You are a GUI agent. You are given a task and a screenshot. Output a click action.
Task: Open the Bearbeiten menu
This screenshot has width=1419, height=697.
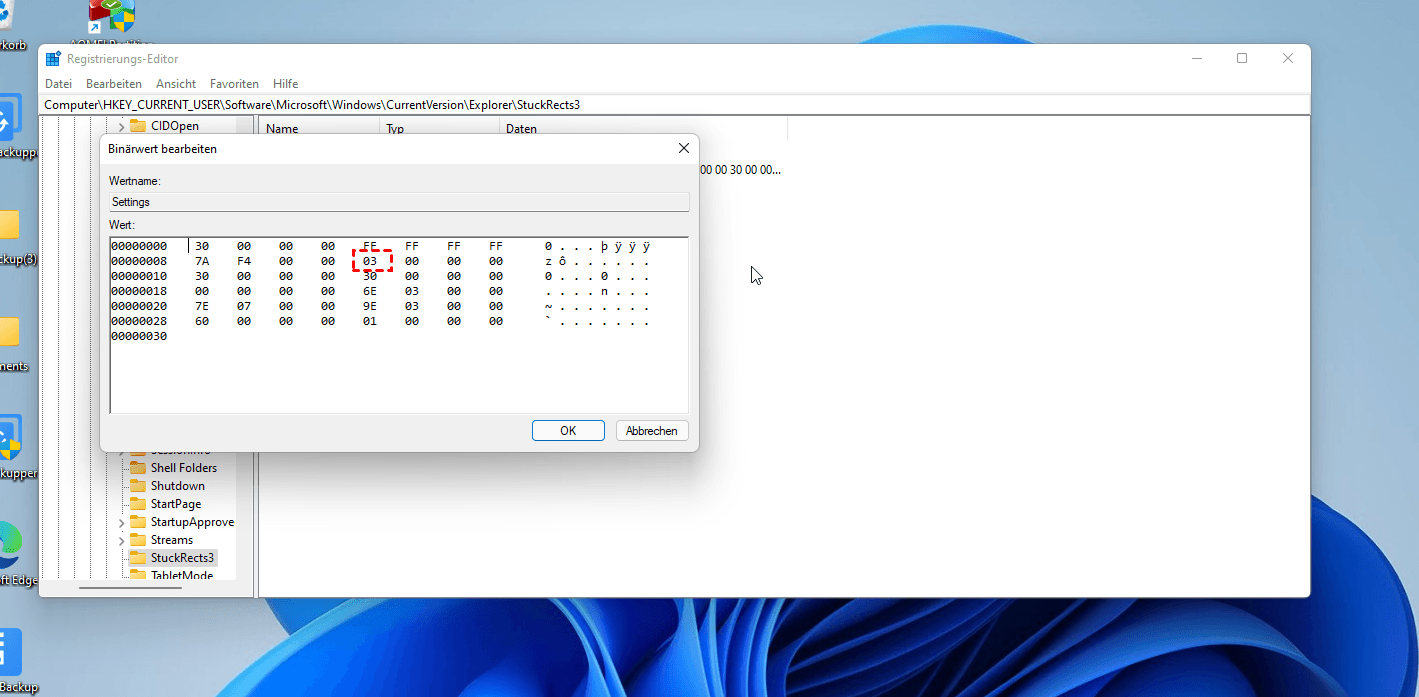[114, 84]
